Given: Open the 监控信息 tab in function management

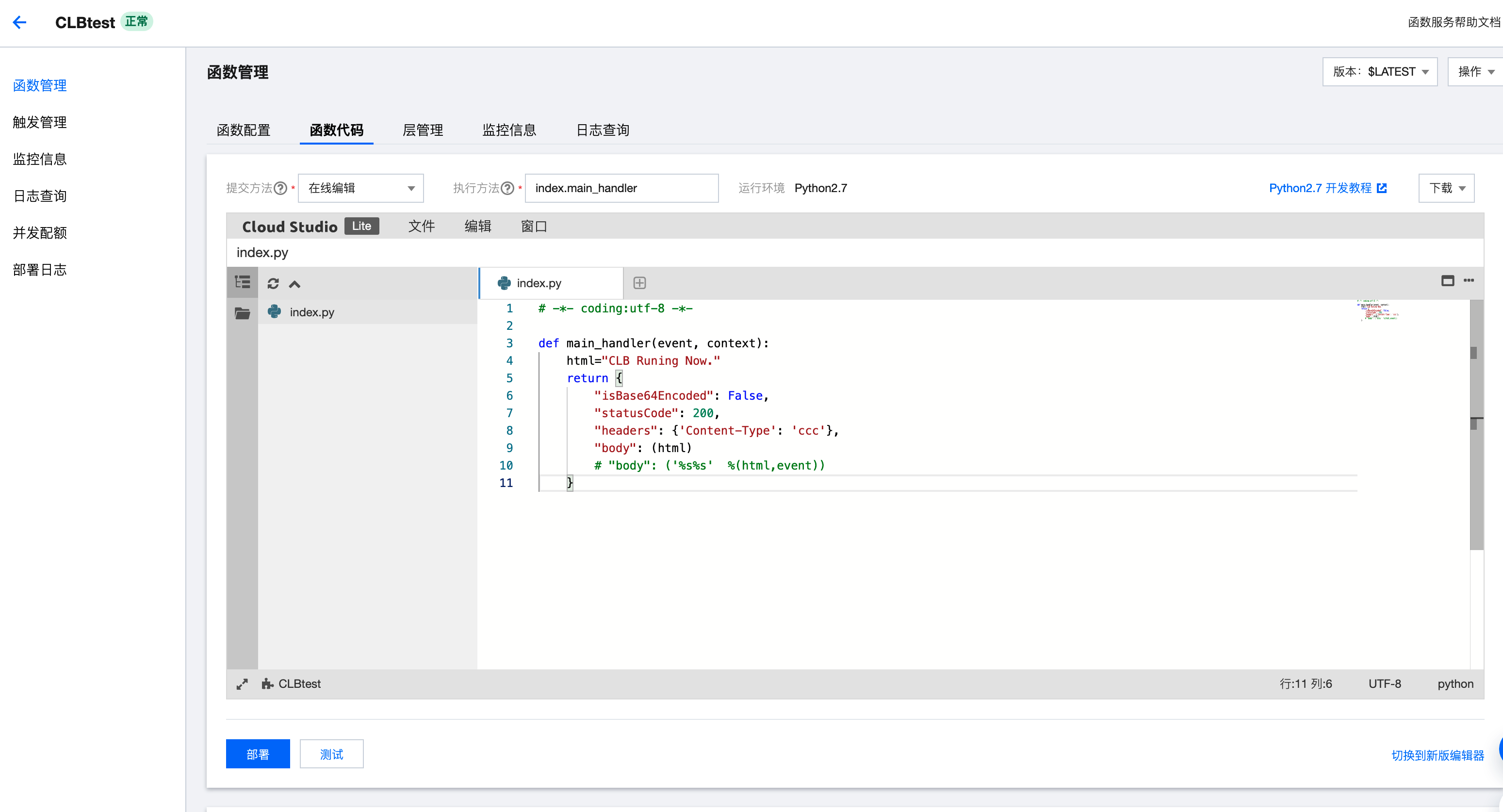Looking at the screenshot, I should pyautogui.click(x=509, y=130).
